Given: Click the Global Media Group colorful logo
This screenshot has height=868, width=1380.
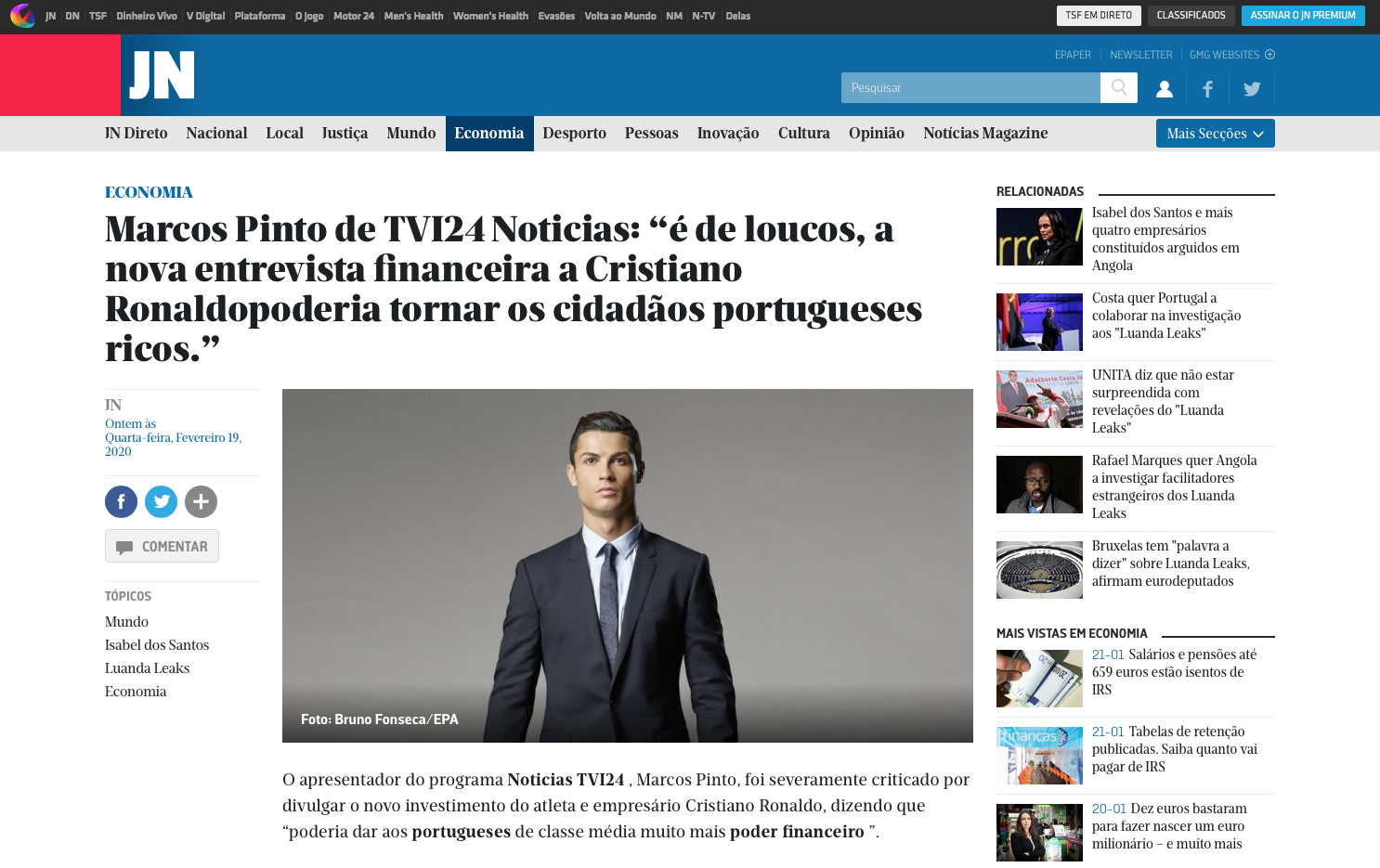Looking at the screenshot, I should coord(22,15).
